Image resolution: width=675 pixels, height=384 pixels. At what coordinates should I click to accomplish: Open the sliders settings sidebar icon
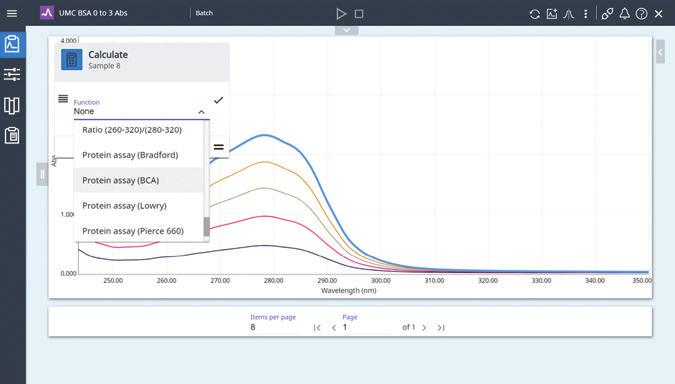[x=12, y=74]
